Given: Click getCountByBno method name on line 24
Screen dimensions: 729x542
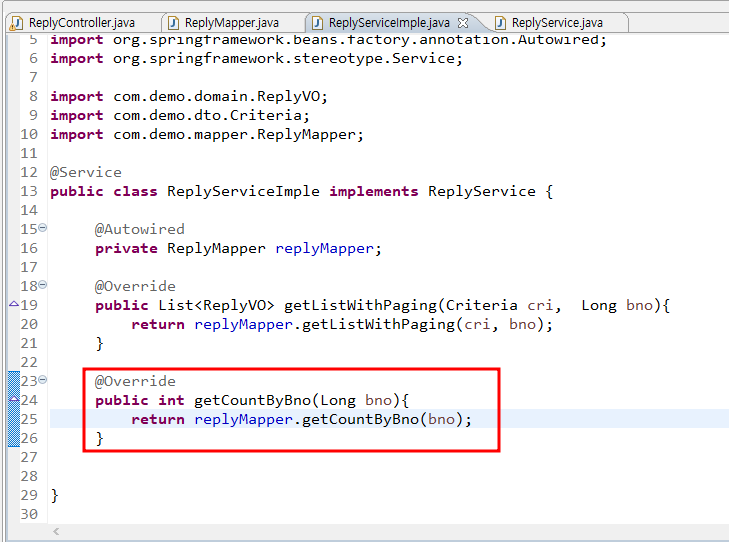Looking at the screenshot, I should pyautogui.click(x=252, y=400).
